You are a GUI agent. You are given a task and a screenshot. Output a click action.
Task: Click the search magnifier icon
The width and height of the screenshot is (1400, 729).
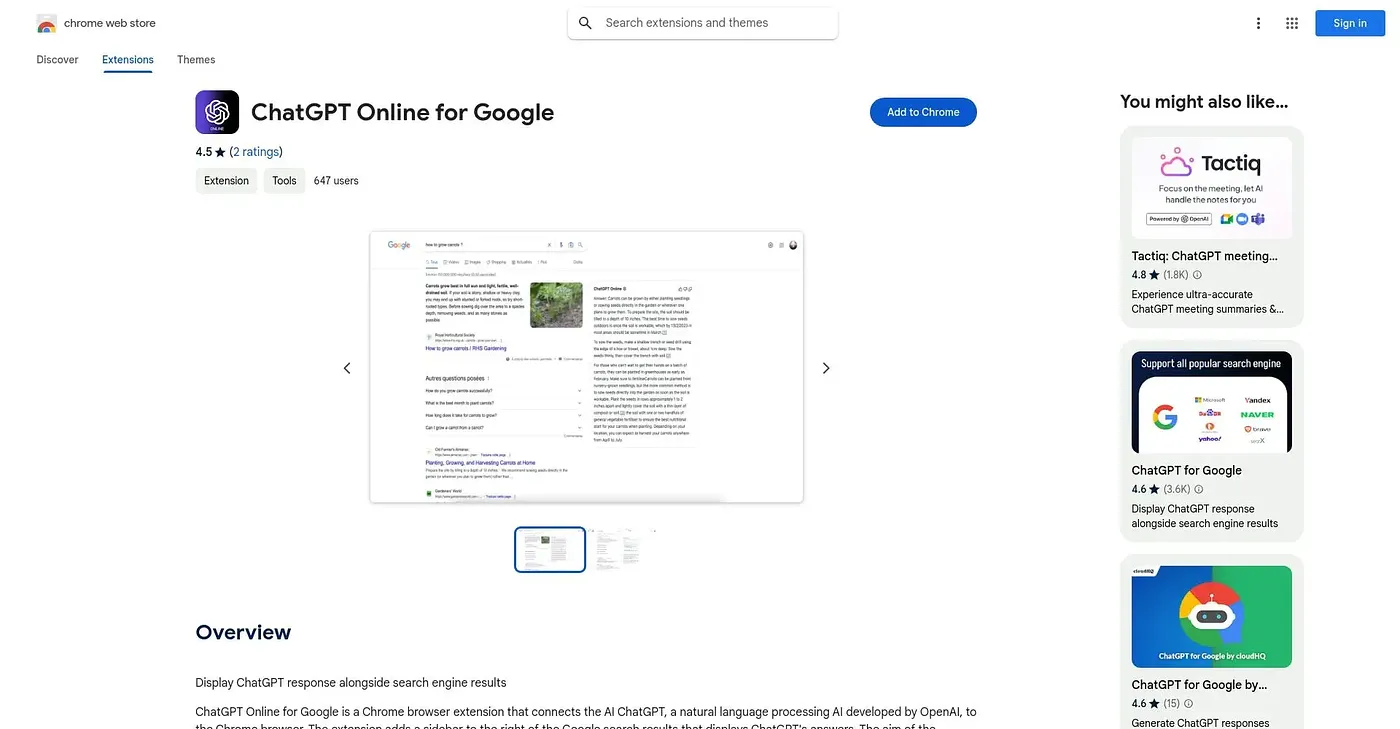point(585,23)
